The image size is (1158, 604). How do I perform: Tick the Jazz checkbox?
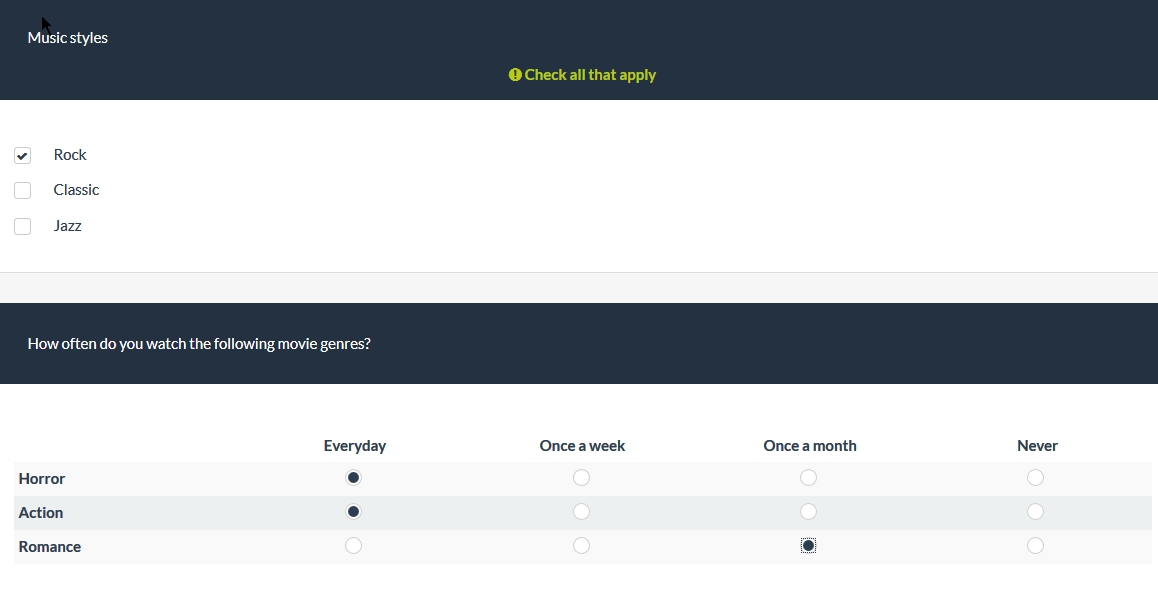(23, 226)
